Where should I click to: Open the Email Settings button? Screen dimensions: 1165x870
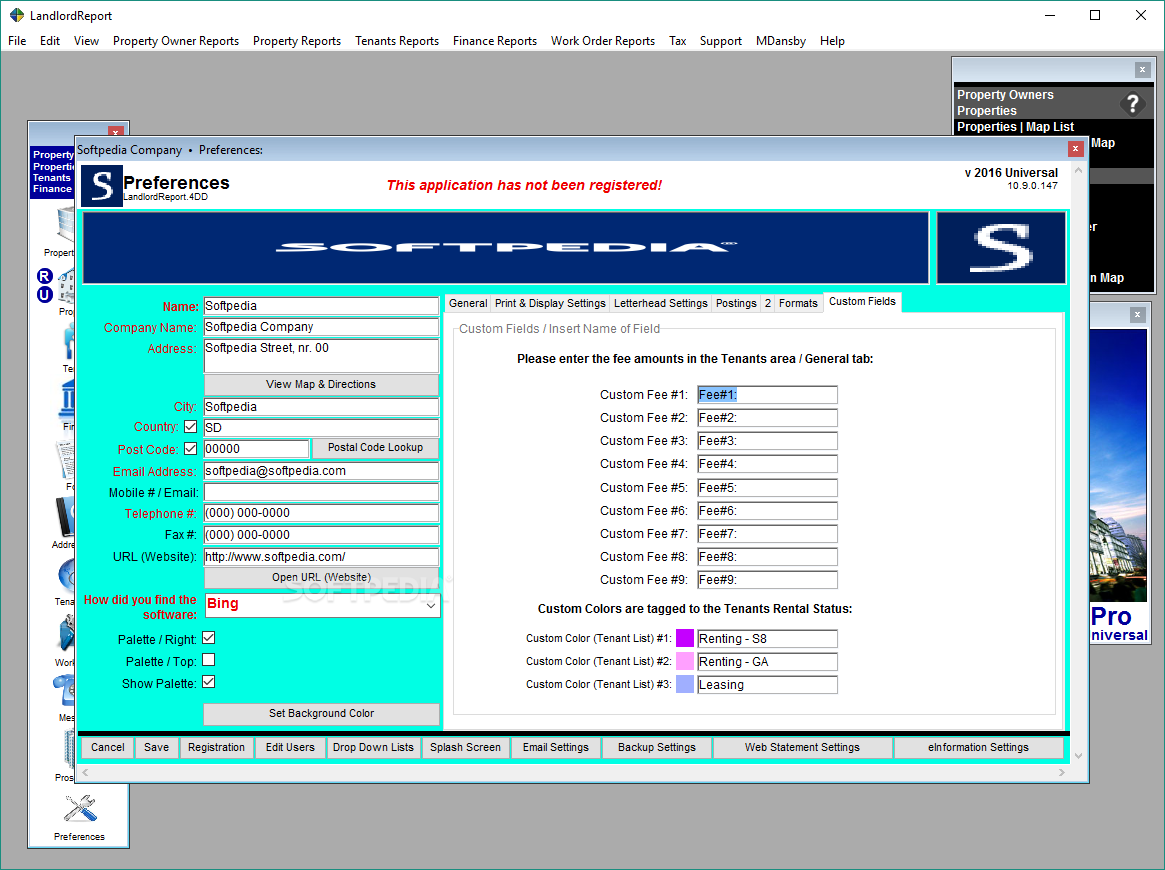[556, 747]
